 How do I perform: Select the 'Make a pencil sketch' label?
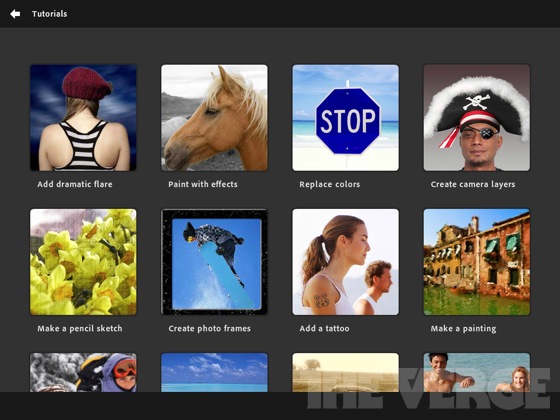80,329
